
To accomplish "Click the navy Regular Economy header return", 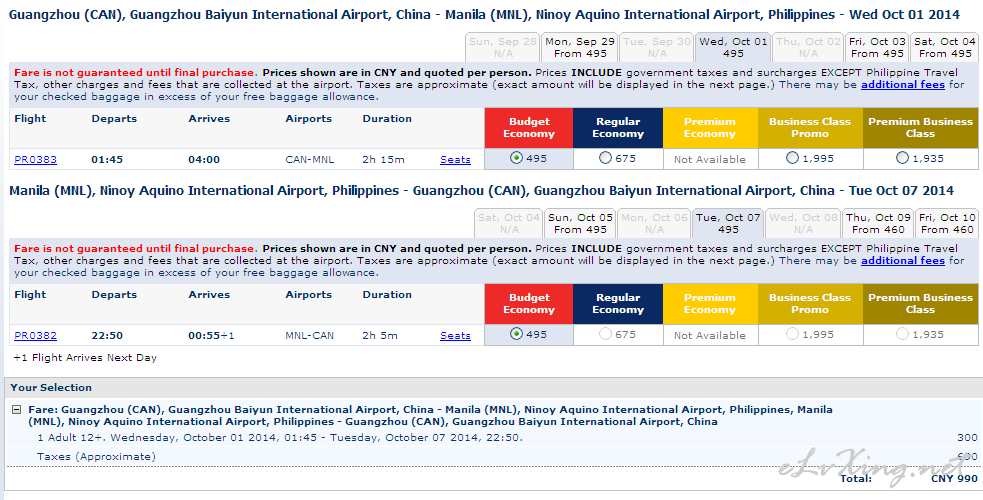I will 618,304.
